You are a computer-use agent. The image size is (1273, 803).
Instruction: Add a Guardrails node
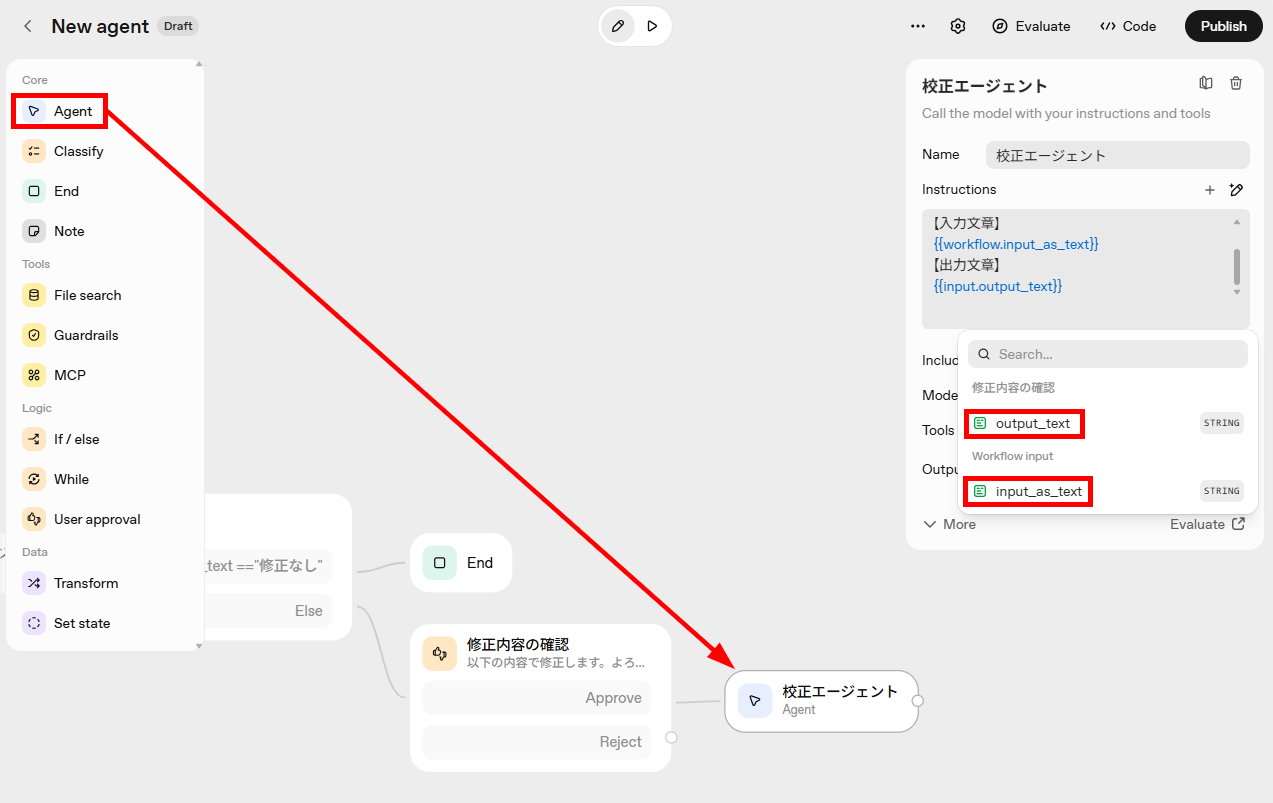point(70,335)
